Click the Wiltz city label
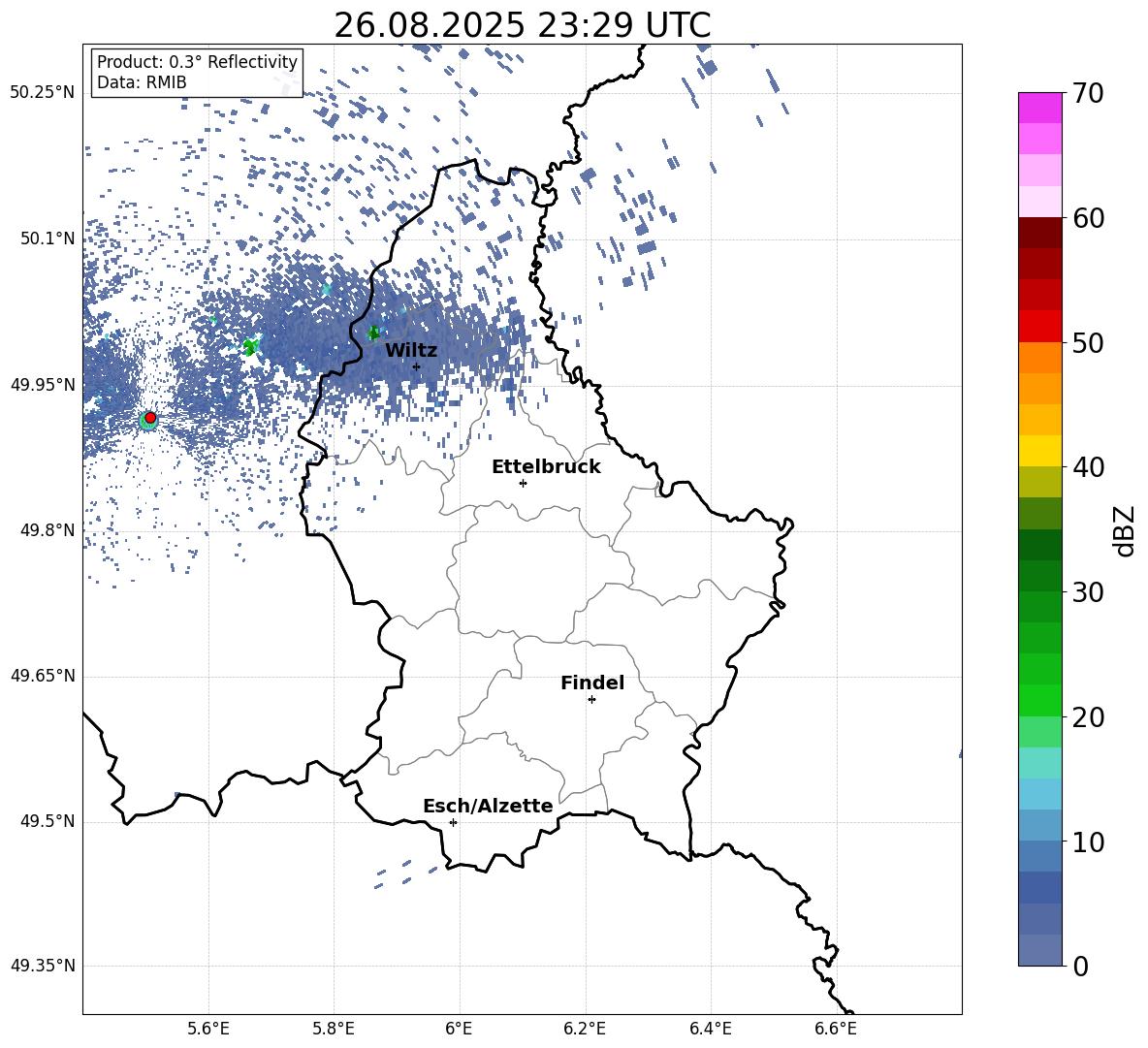The height and width of the screenshot is (1048, 1148). [x=411, y=351]
